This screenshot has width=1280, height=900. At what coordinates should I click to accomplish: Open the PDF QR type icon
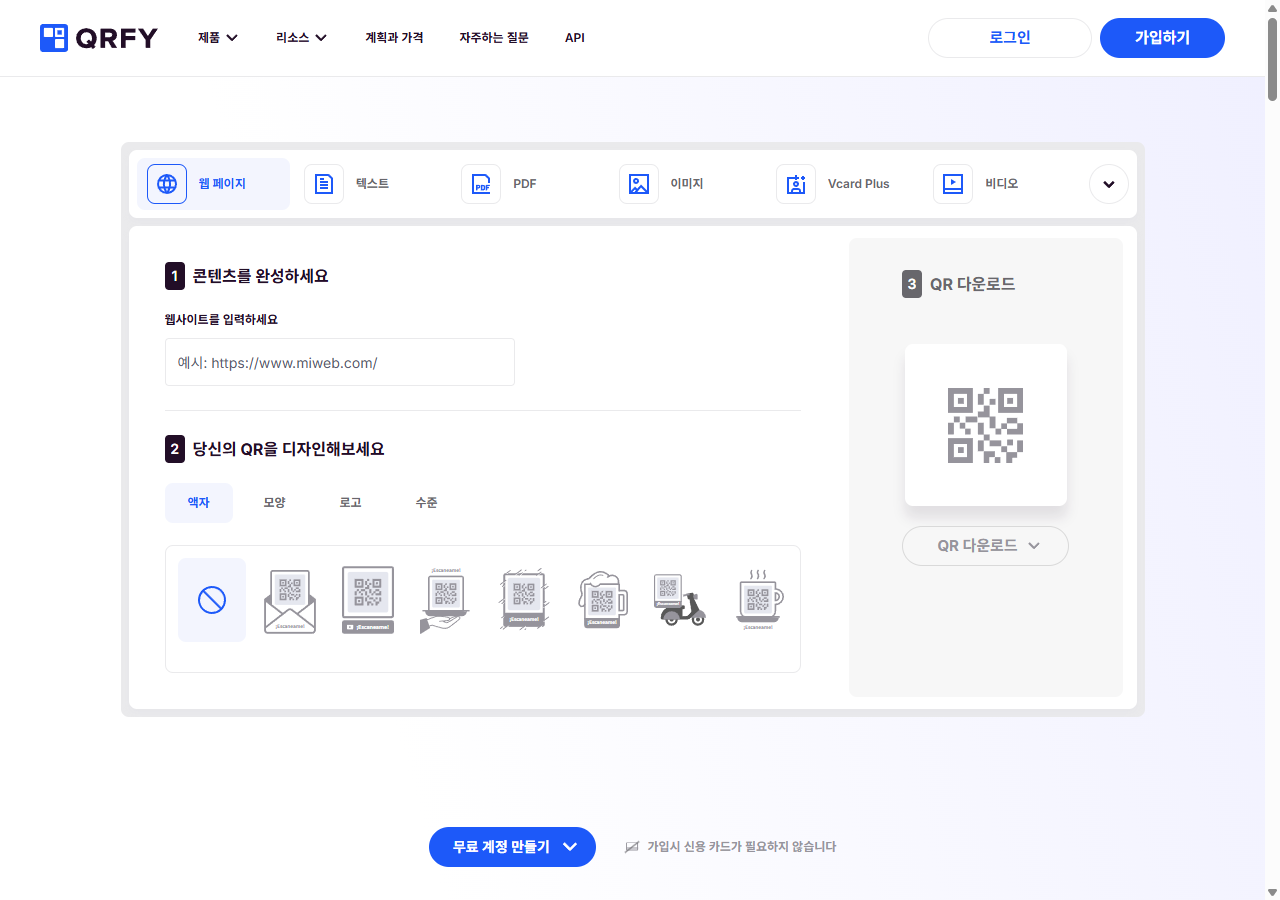pyautogui.click(x=481, y=183)
